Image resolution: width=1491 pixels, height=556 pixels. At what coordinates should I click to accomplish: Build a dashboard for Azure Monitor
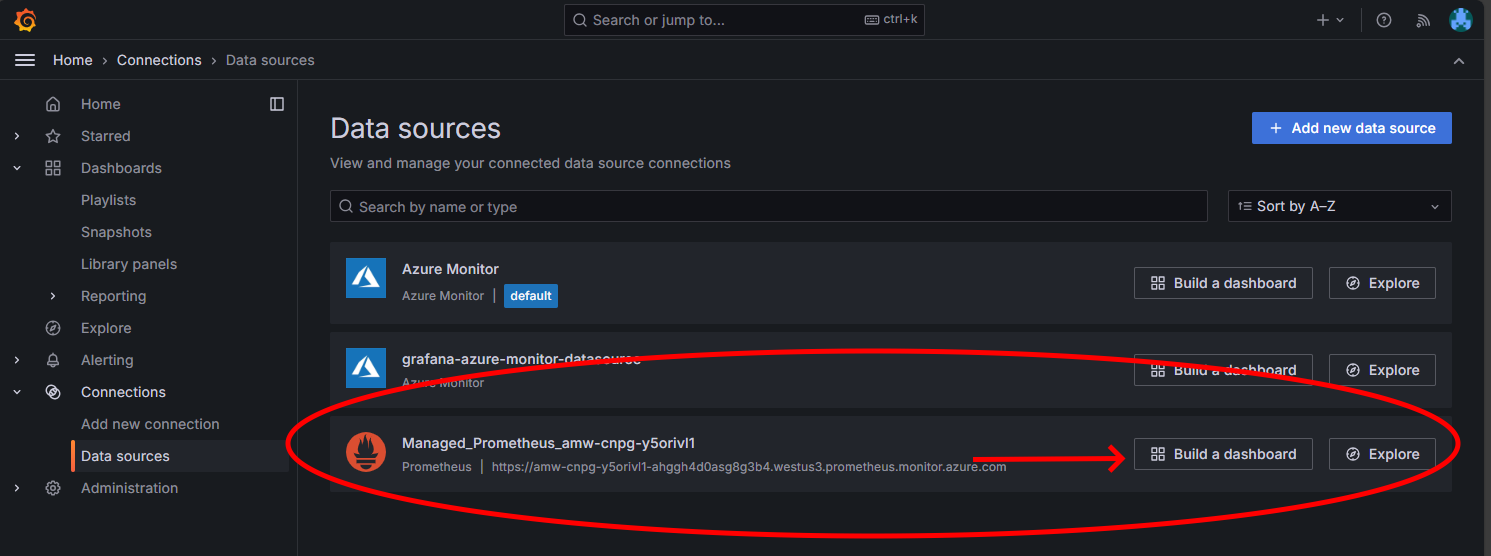(x=1223, y=283)
